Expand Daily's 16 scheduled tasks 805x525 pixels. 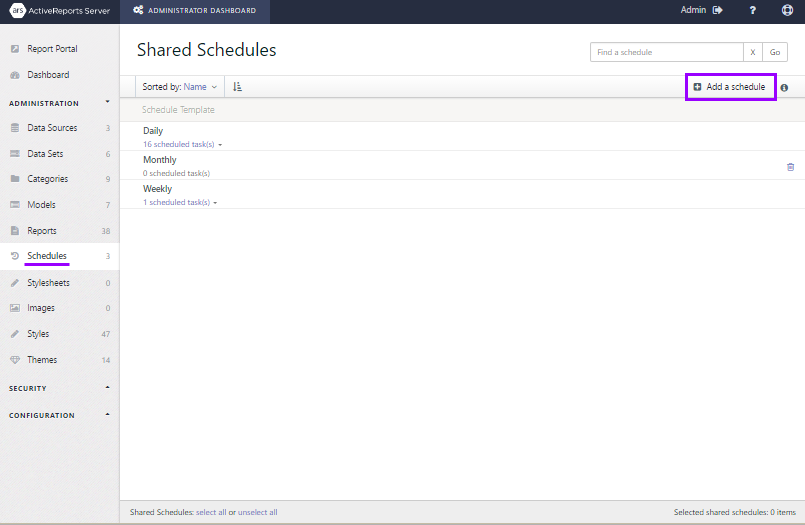click(x=182, y=144)
